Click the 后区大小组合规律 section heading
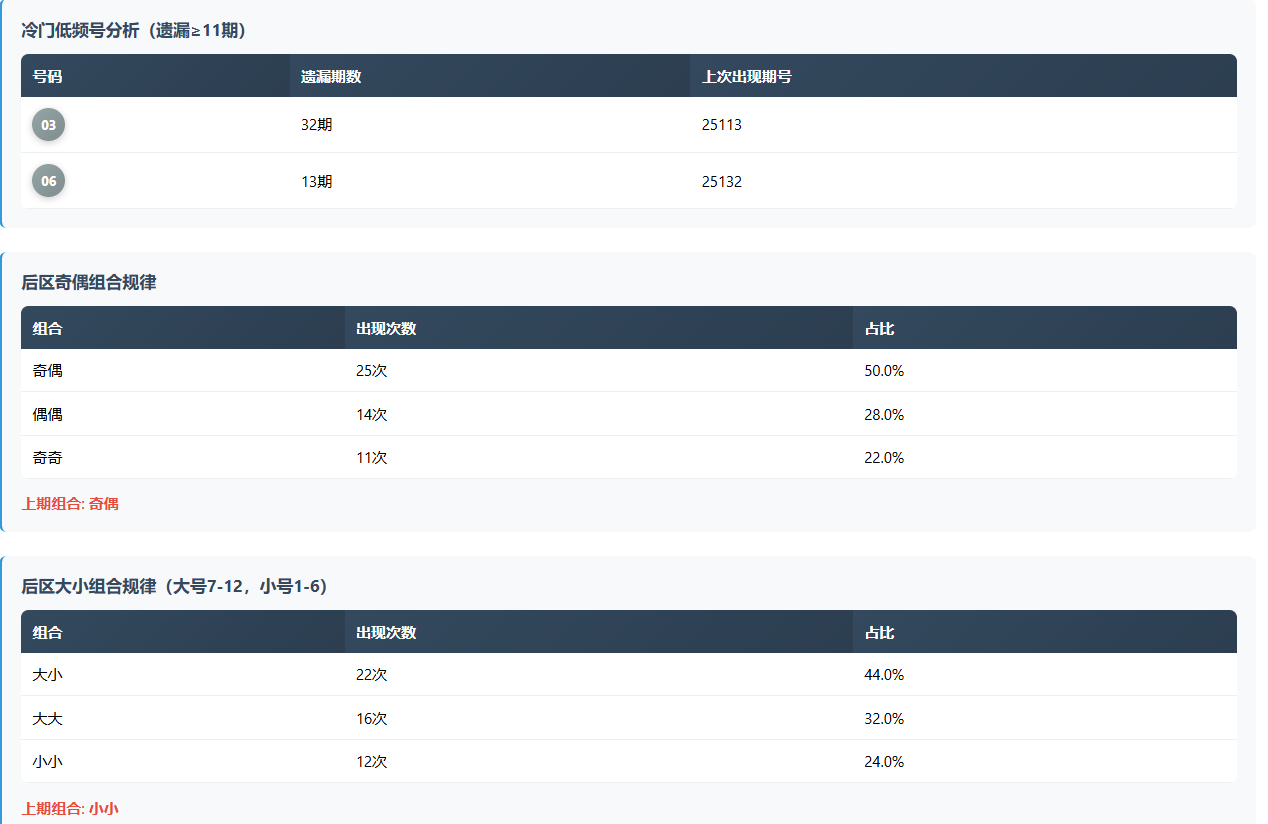The width and height of the screenshot is (1268, 824). [174, 586]
